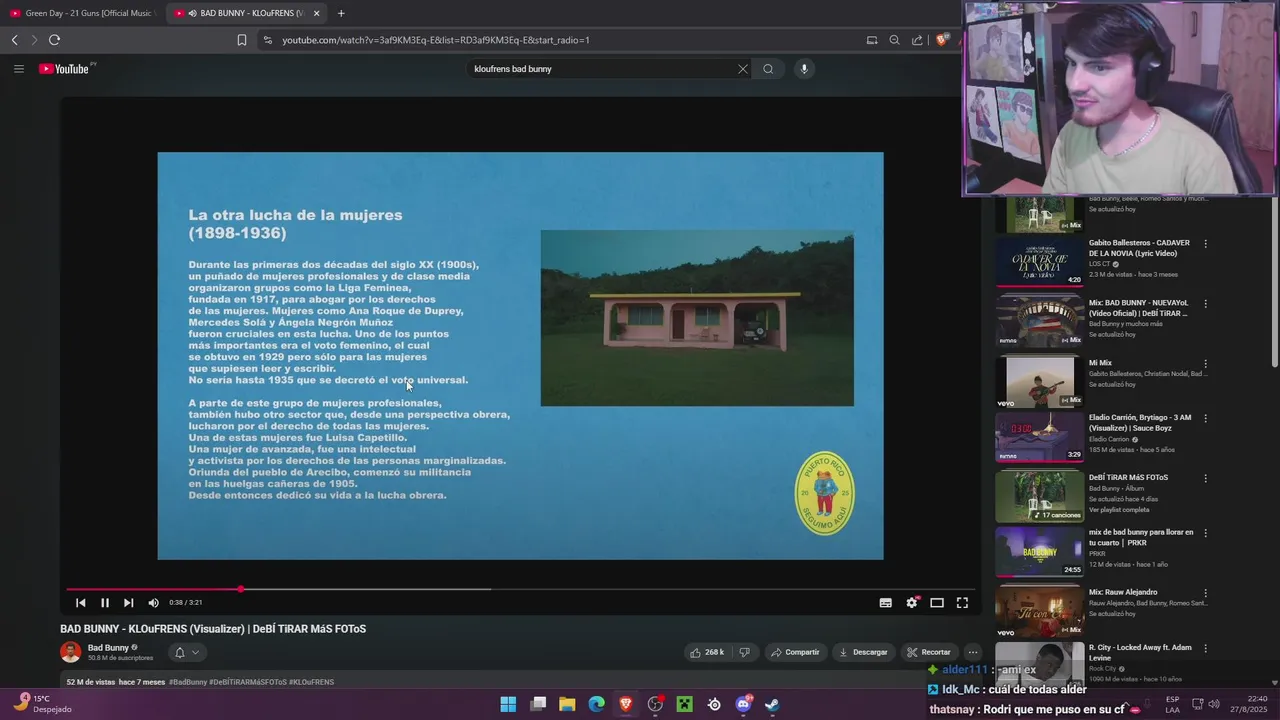Launch Microsoft Edge from the taskbar
This screenshot has width=1280, height=720.
coord(597,704)
